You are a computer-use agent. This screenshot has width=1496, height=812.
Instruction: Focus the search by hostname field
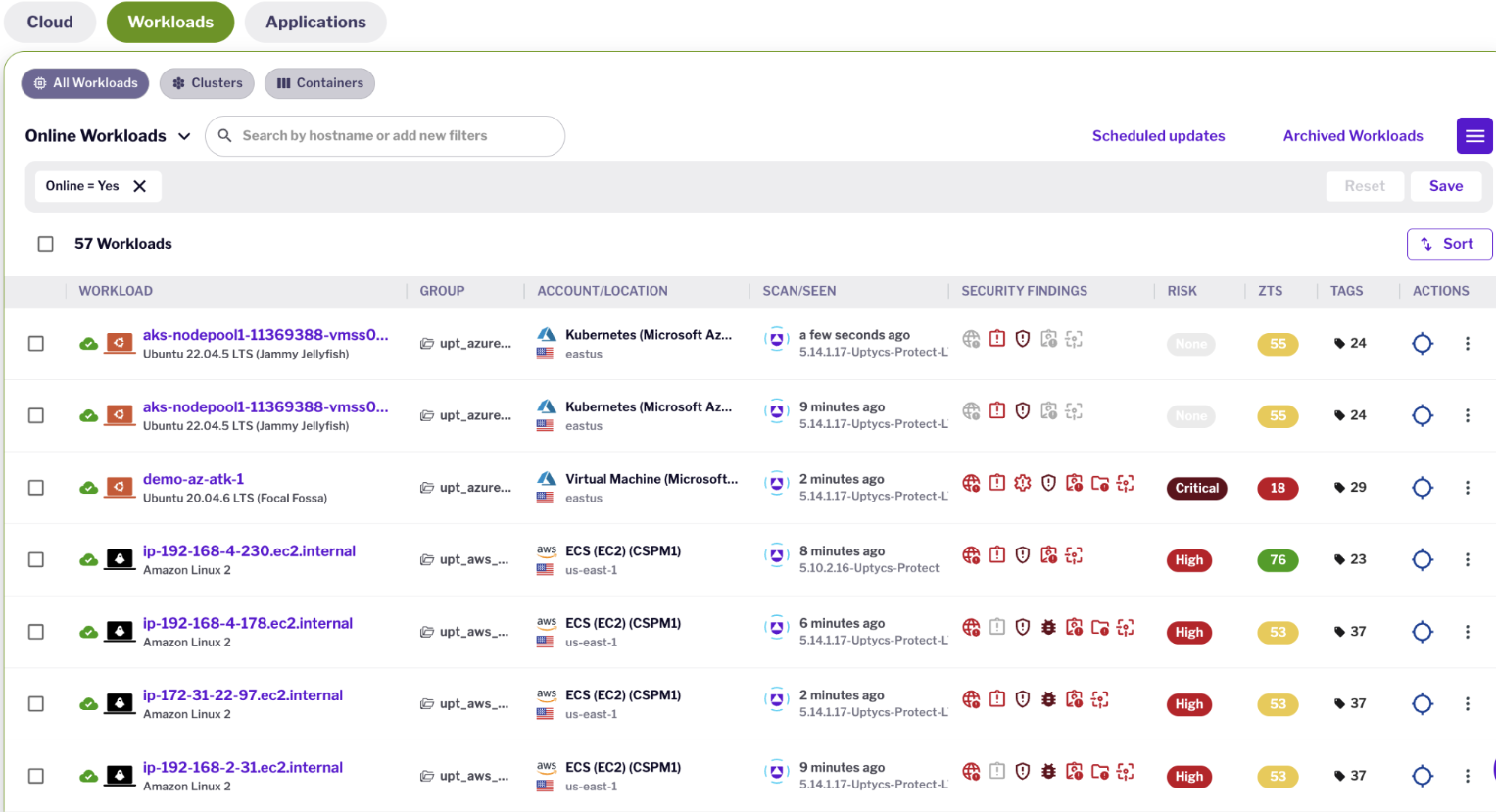tap(385, 136)
